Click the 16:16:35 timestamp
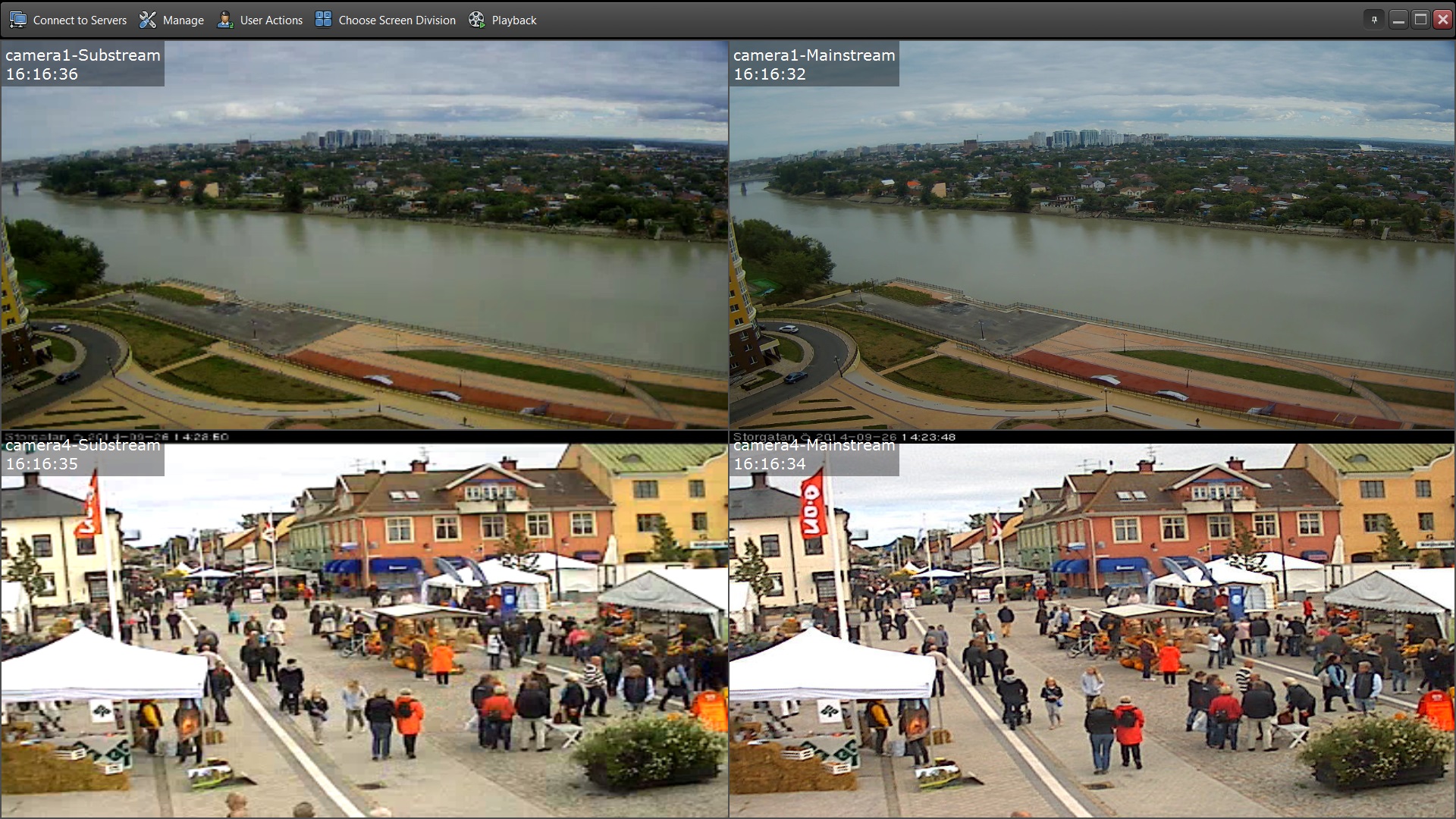This screenshot has height=819, width=1456. point(42,464)
